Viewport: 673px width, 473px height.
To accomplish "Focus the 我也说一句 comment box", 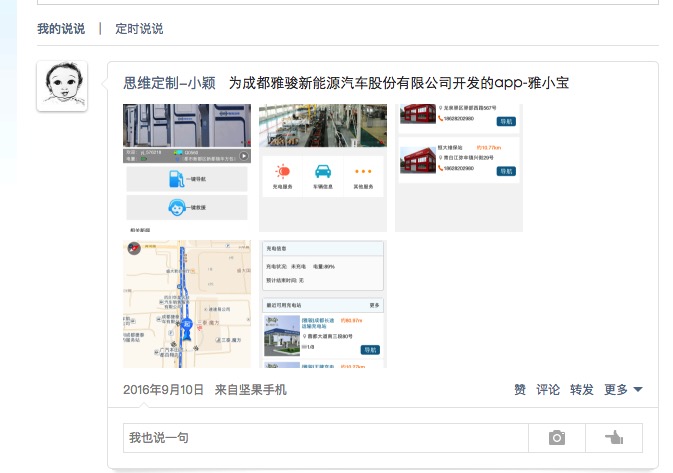I will point(326,438).
